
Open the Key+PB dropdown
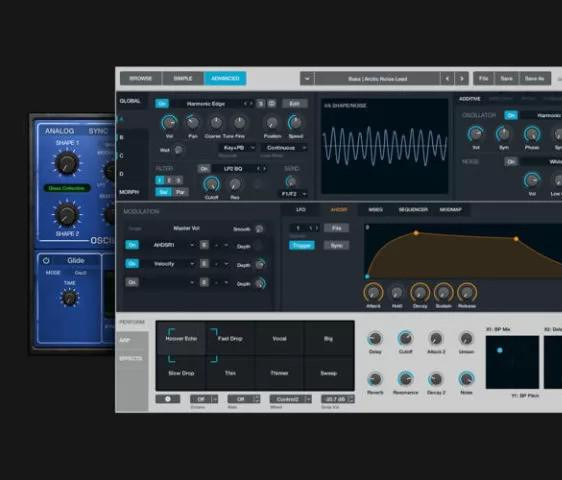(x=237, y=148)
